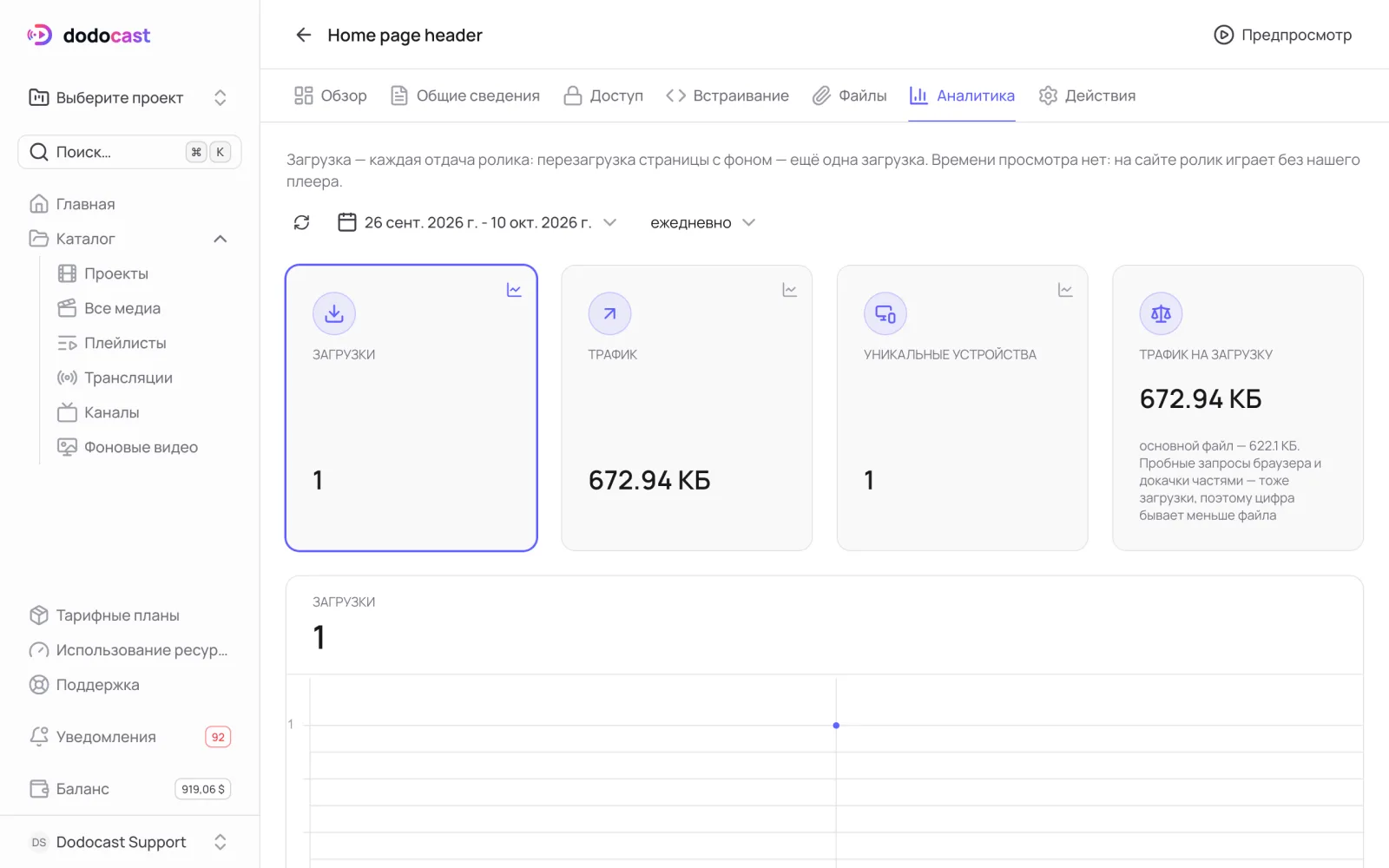Switch to the Встраивание tab
The image size is (1389, 868).
click(x=727, y=95)
